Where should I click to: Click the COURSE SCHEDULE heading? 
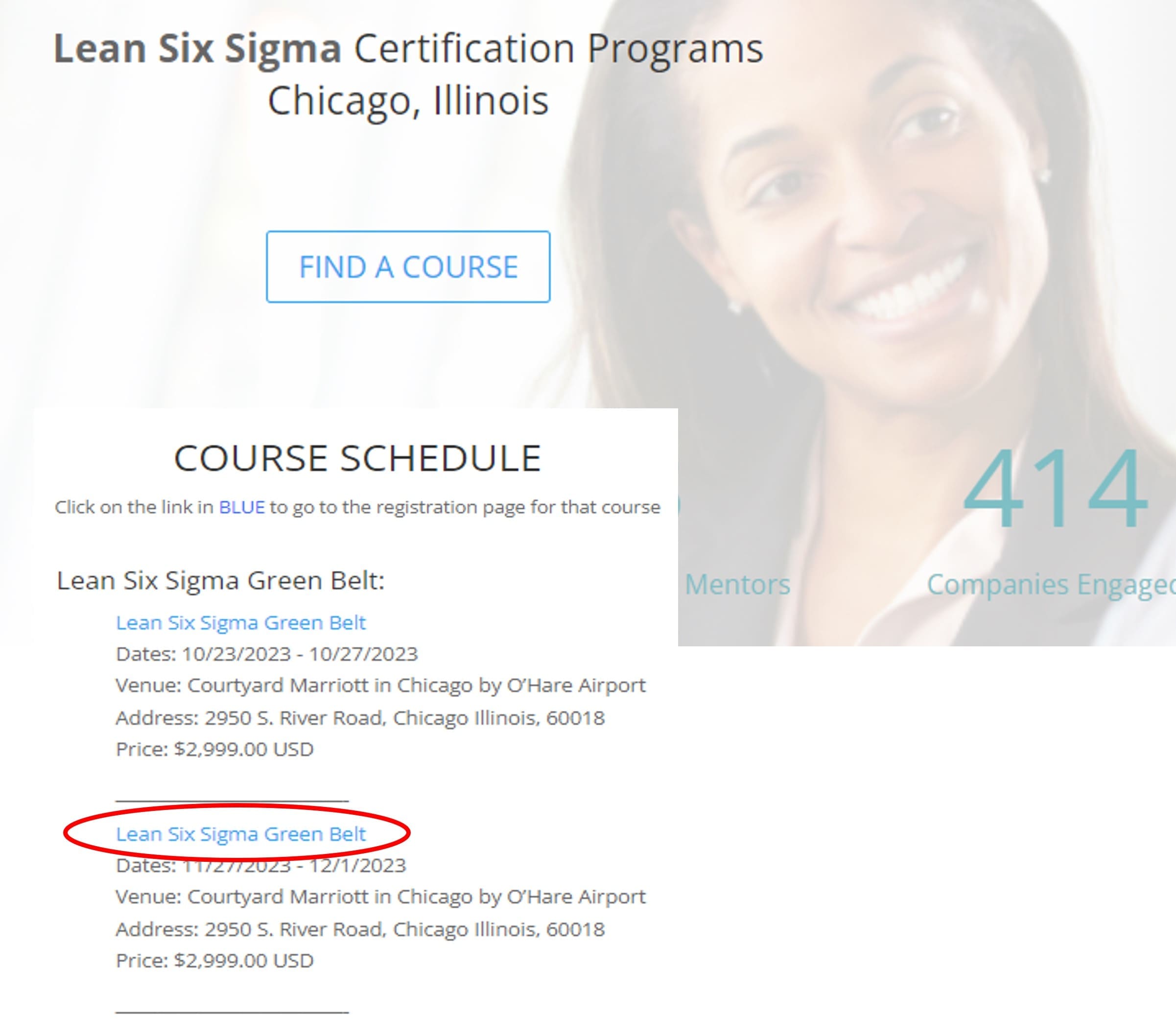[x=357, y=458]
